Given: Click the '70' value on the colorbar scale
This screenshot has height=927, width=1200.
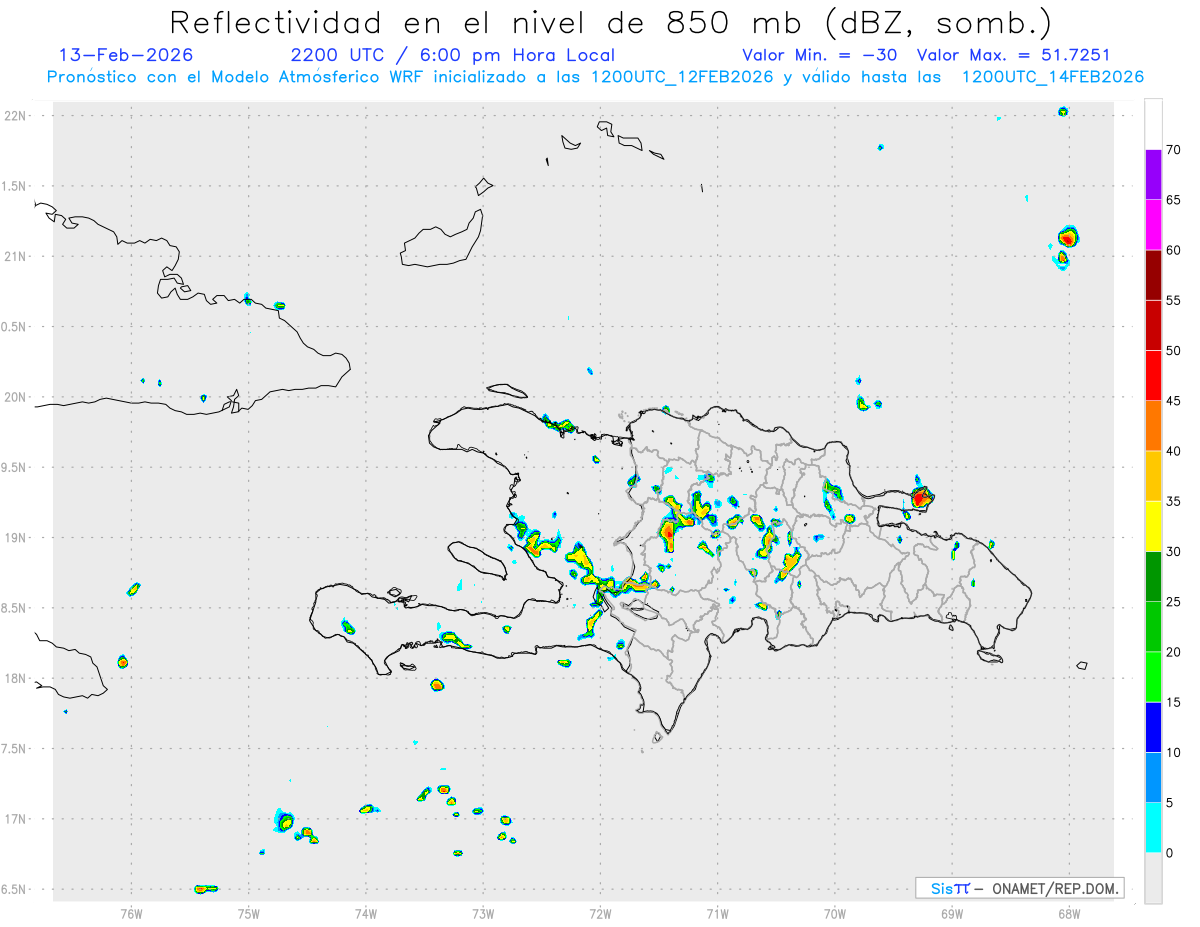Looking at the screenshot, I should pyautogui.click(x=1175, y=150).
